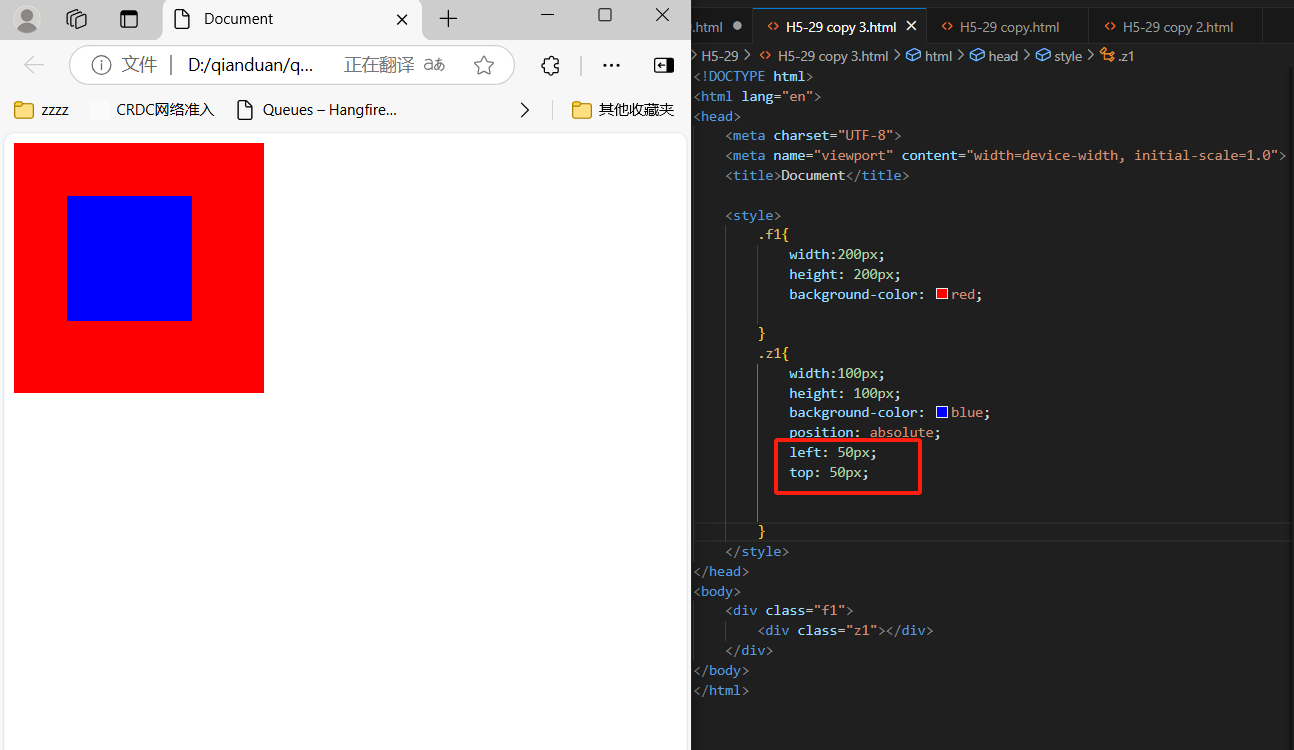
Task: Switch to H5-29 copy 2.html editor tab
Action: click(x=1176, y=27)
